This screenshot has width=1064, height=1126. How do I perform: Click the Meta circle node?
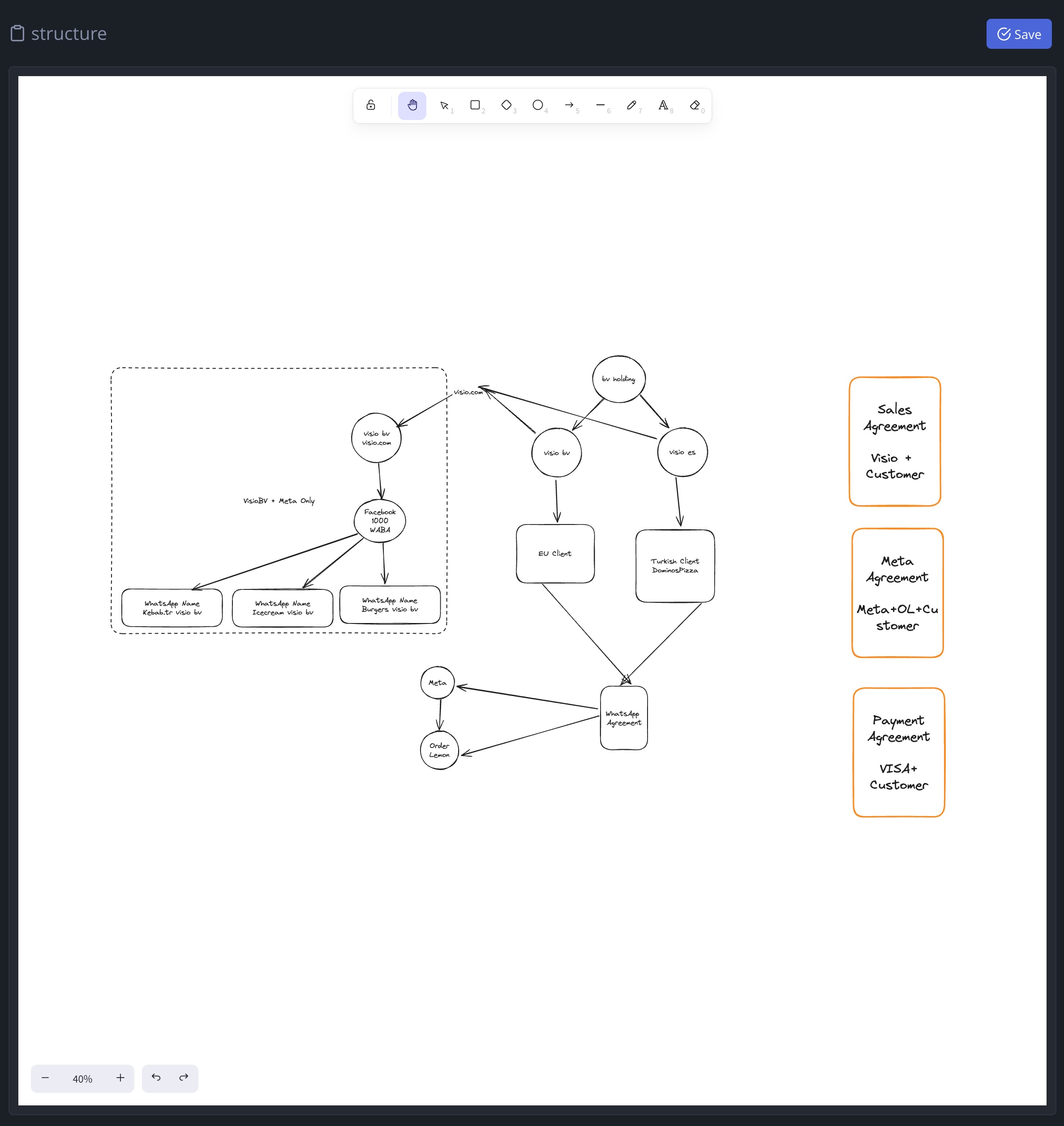pos(437,683)
